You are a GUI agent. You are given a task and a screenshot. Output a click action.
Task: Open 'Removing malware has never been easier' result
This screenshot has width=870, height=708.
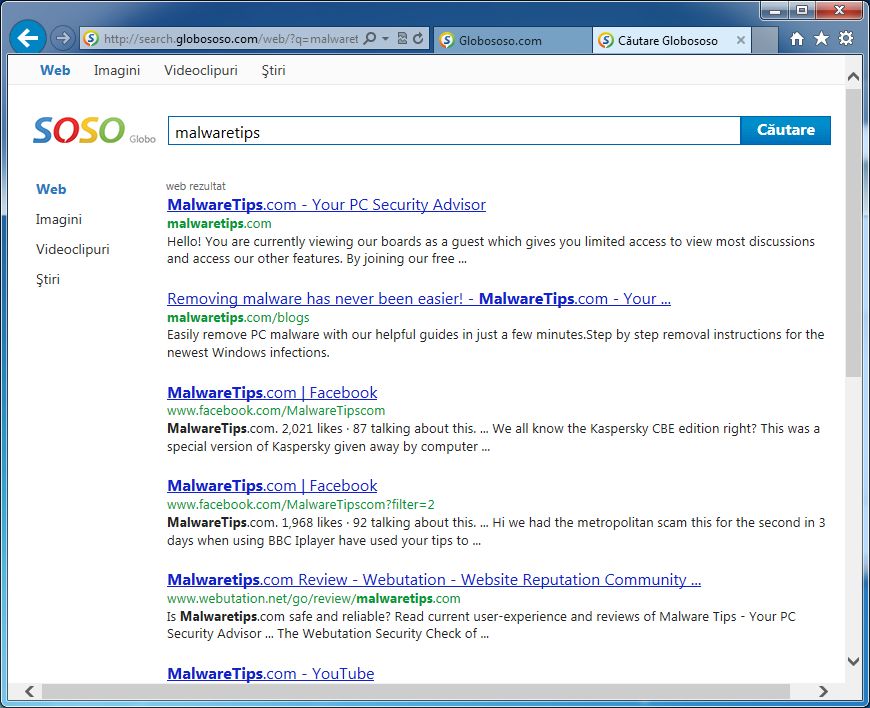coord(418,299)
